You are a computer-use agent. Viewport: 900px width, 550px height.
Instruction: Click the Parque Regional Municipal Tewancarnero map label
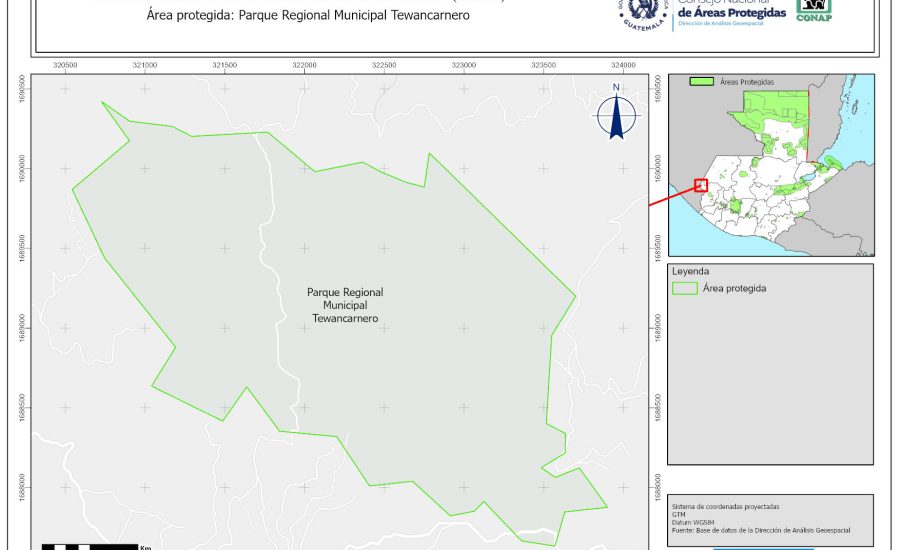(x=345, y=305)
